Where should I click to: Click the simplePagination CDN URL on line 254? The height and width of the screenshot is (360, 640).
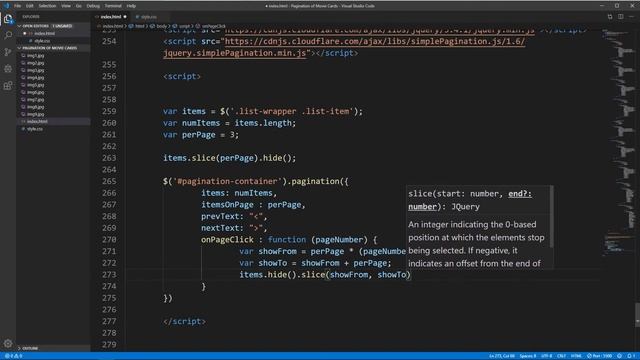point(375,41)
